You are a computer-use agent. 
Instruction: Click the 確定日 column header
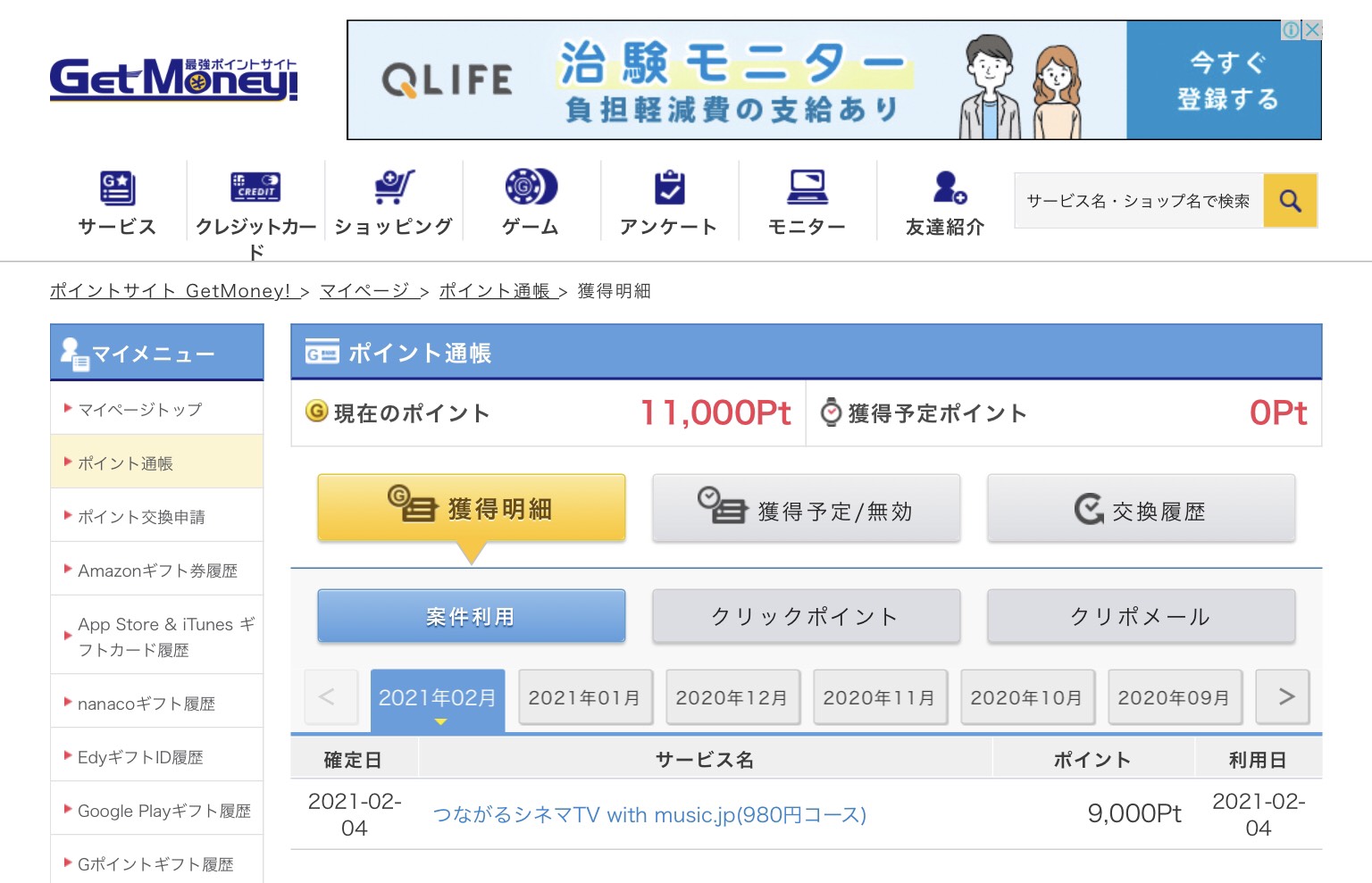[353, 760]
